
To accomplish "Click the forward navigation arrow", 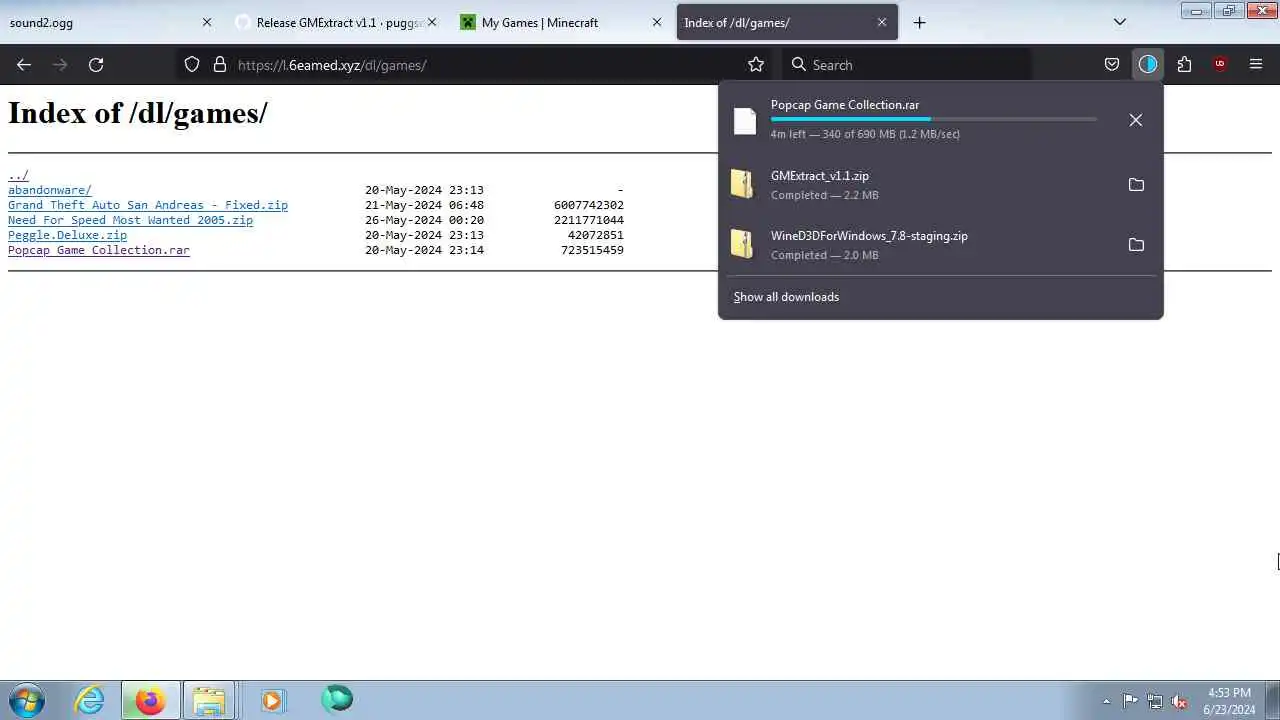I will 60,65.
